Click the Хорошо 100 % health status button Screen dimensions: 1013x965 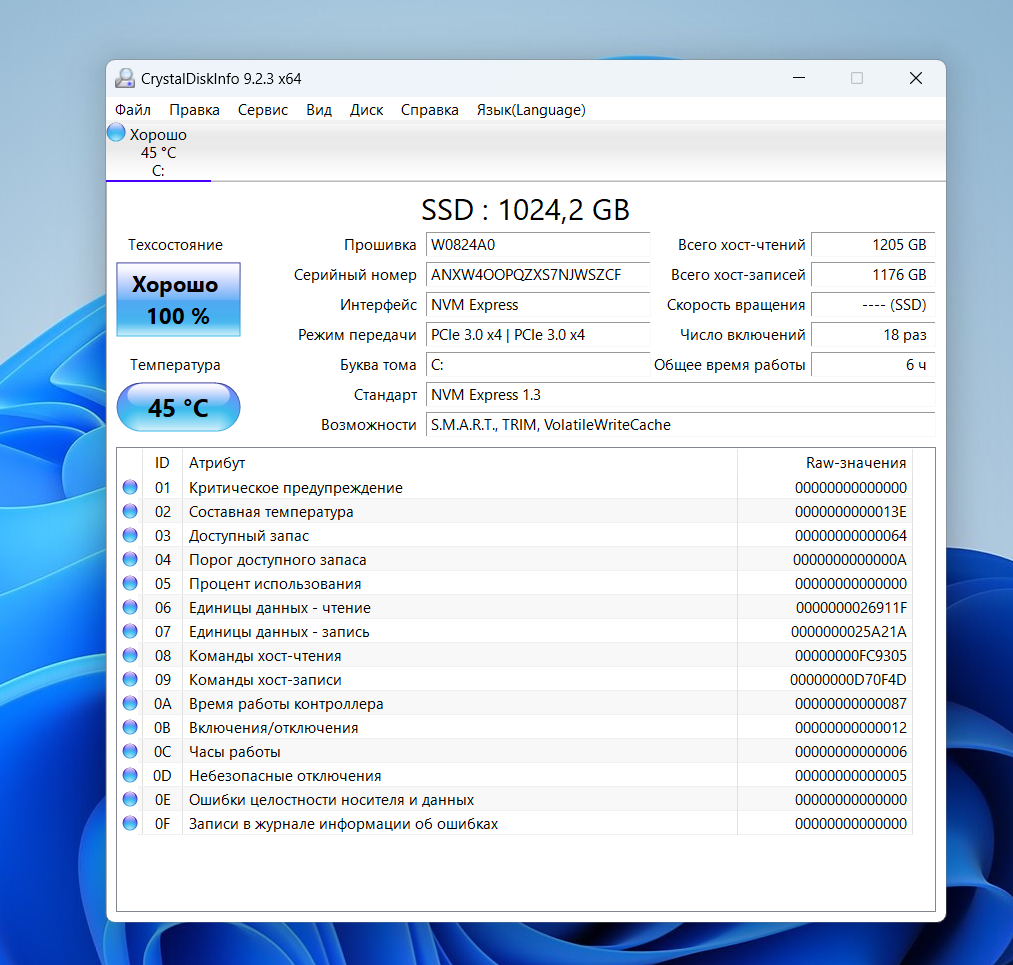pos(179,300)
